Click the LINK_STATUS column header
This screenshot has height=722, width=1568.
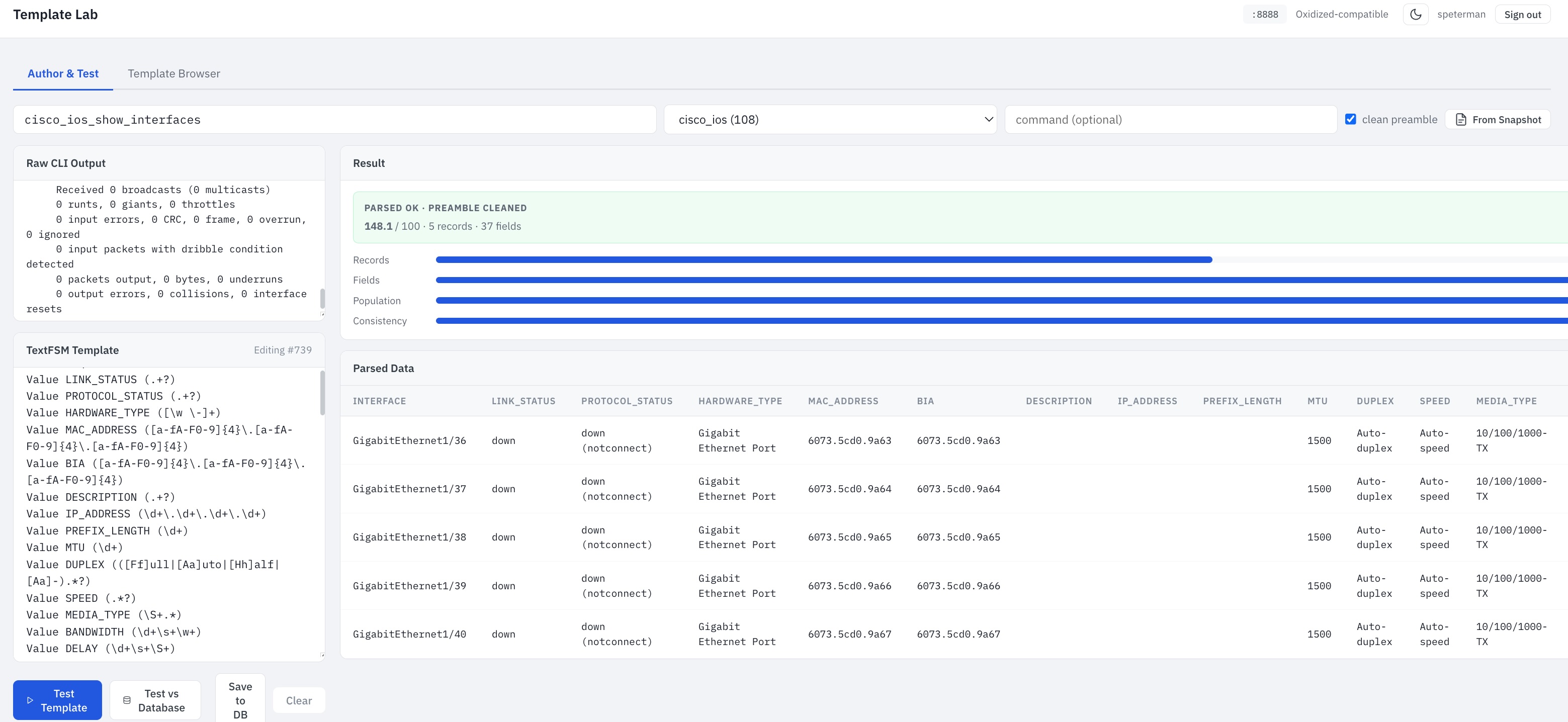(524, 401)
